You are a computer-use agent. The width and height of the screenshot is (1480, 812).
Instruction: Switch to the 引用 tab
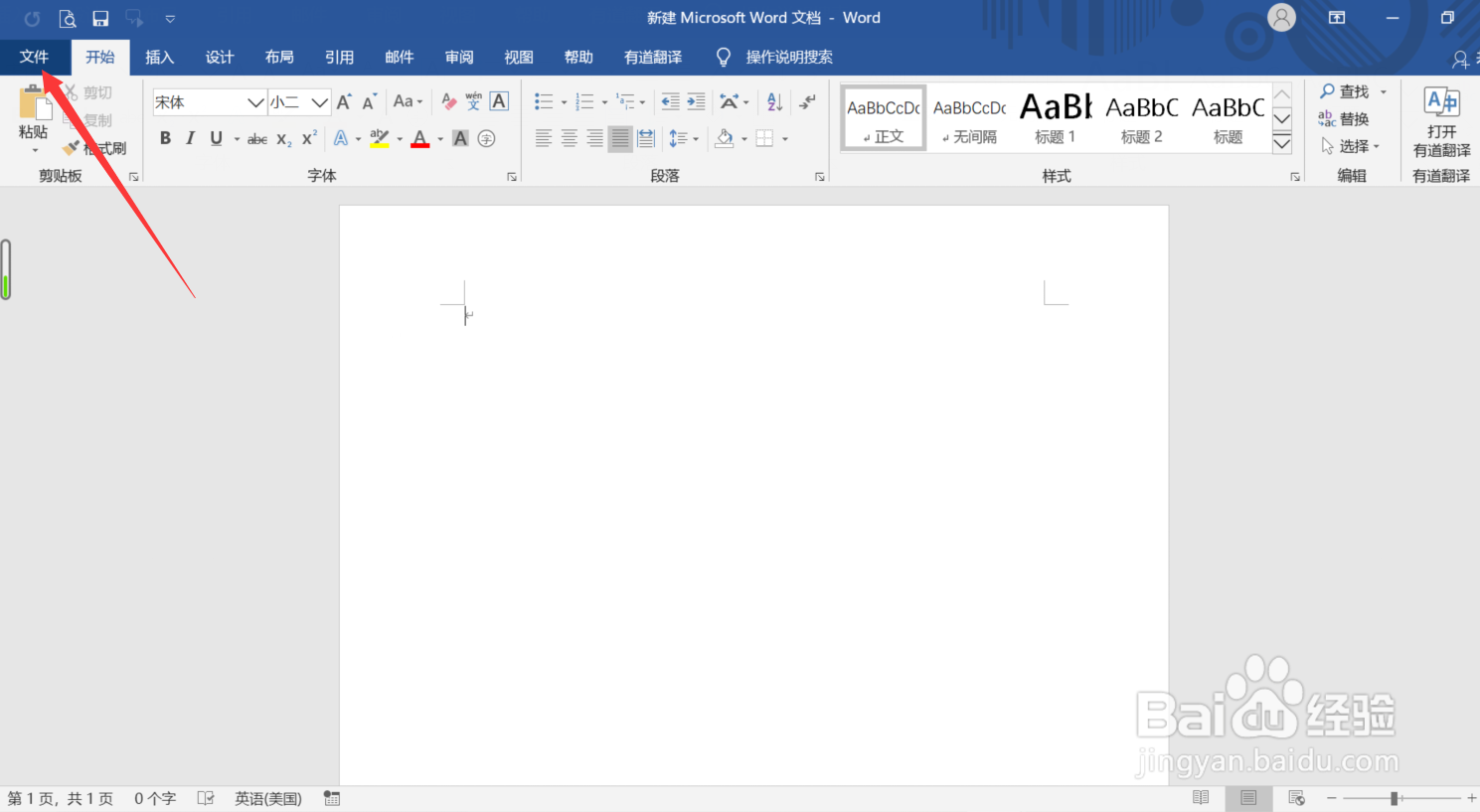click(339, 57)
